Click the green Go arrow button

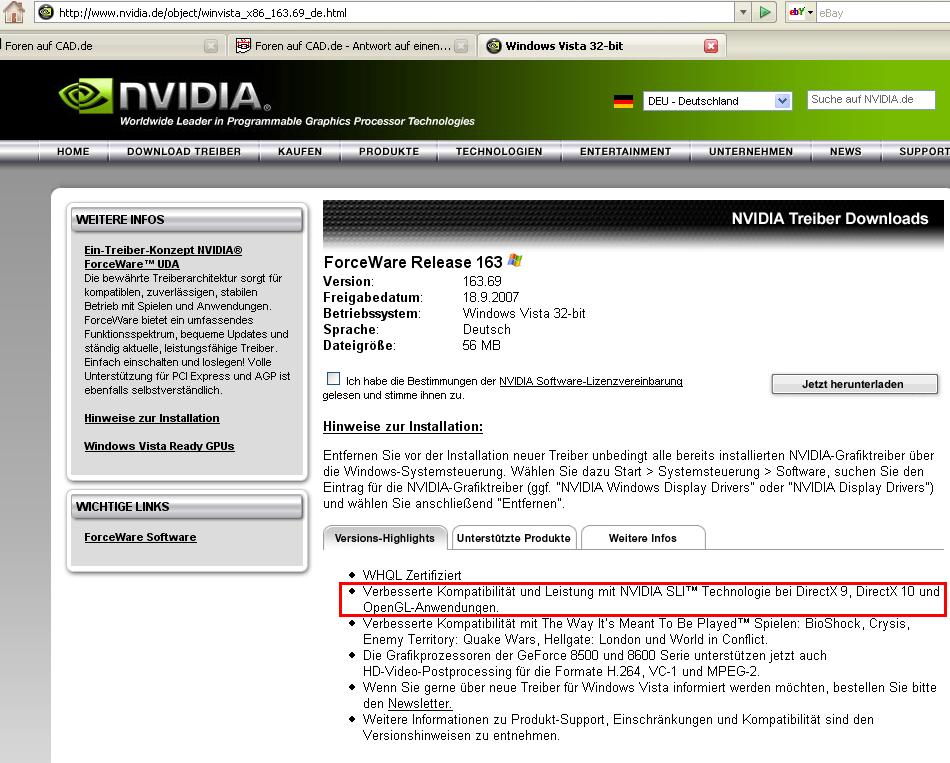[x=765, y=12]
